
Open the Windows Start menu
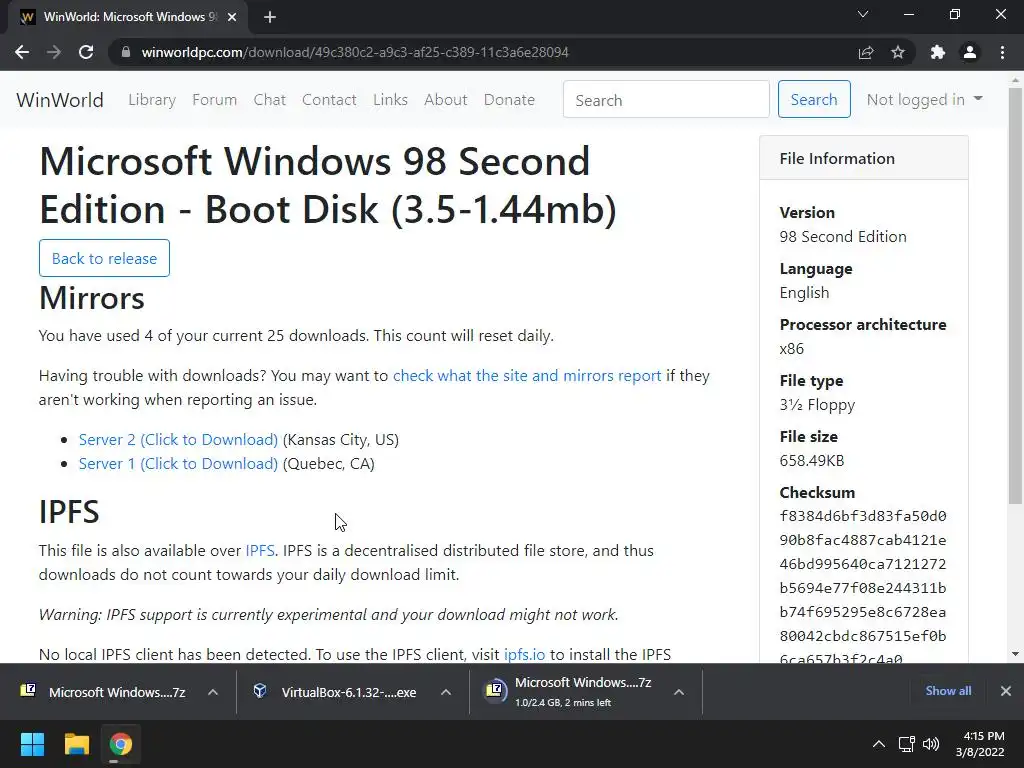[32, 744]
